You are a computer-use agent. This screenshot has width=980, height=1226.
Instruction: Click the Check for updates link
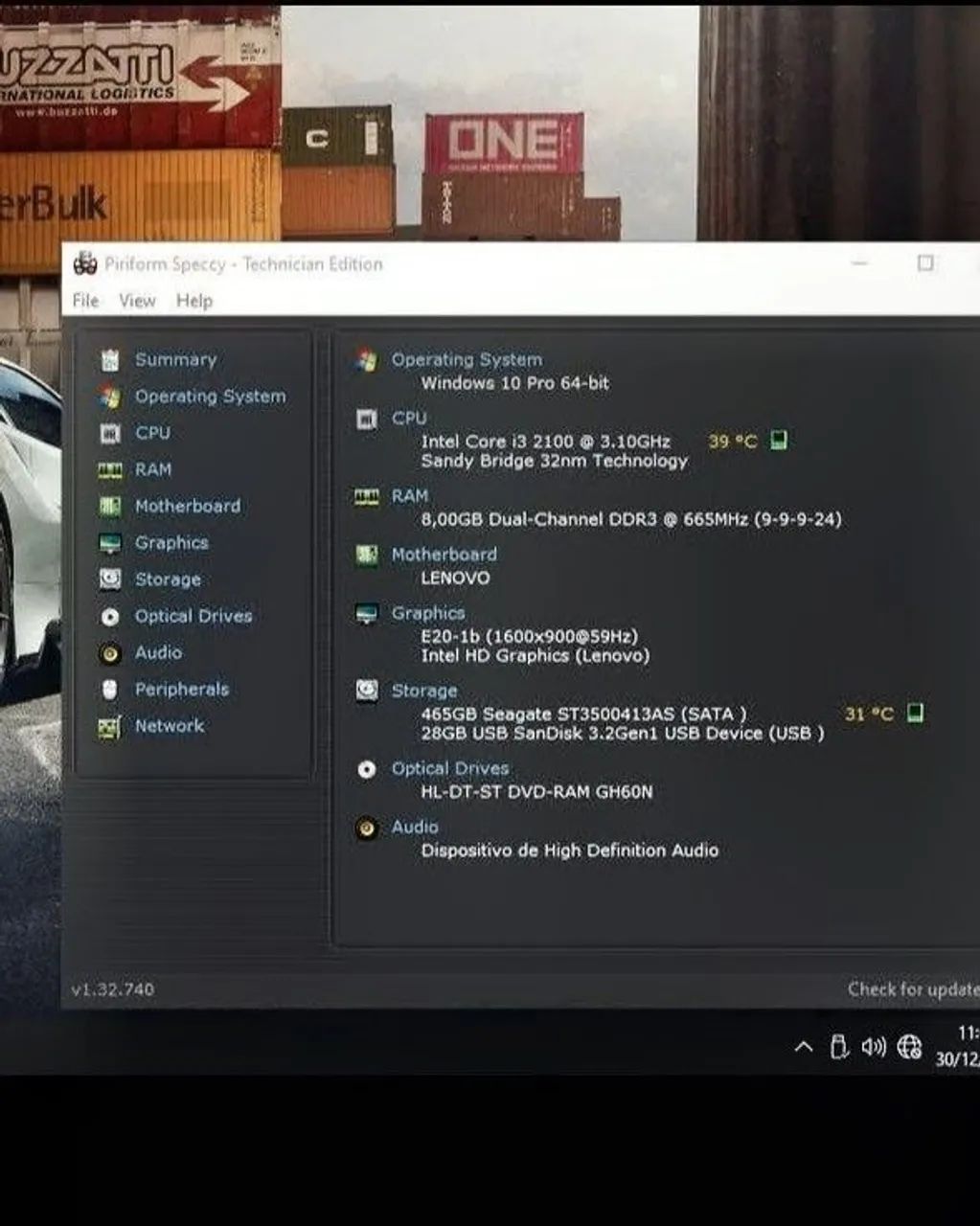coord(913,989)
